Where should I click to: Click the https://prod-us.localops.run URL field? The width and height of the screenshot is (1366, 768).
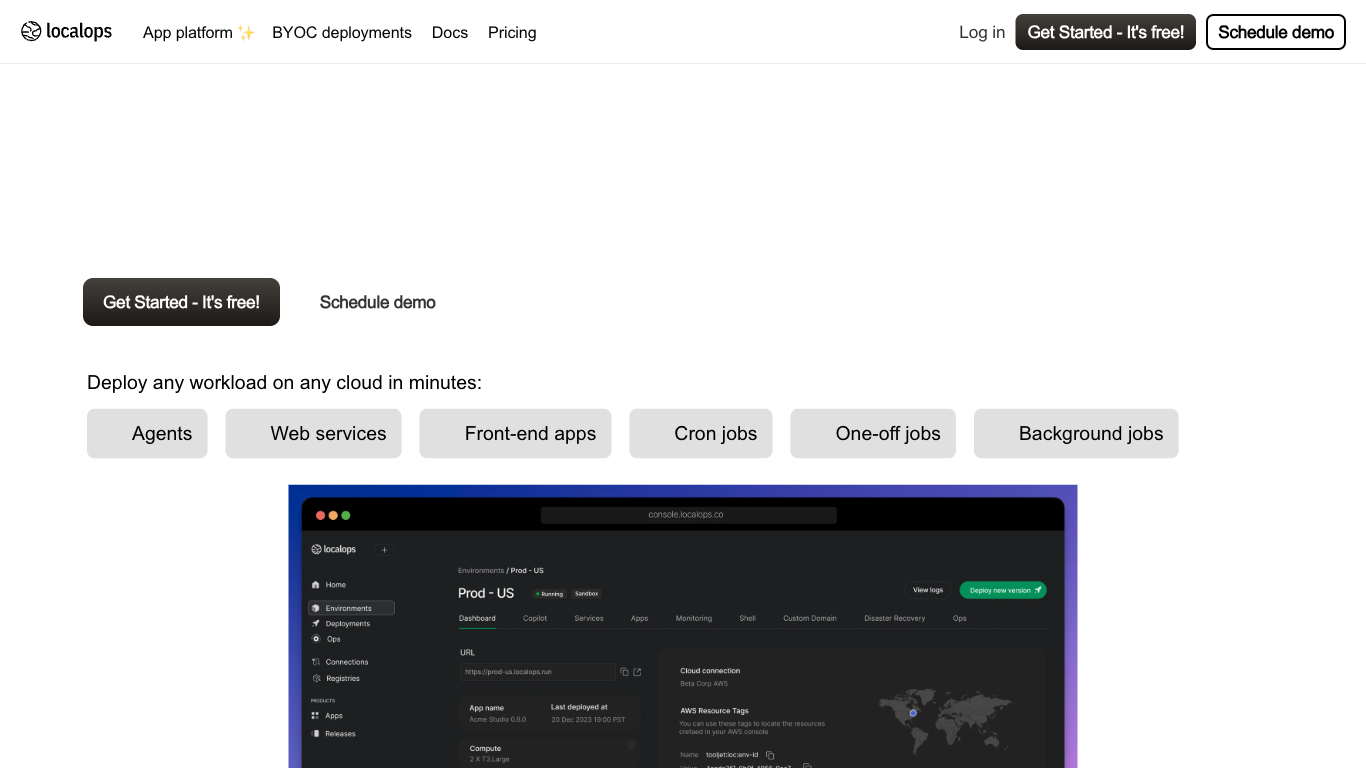pos(538,672)
